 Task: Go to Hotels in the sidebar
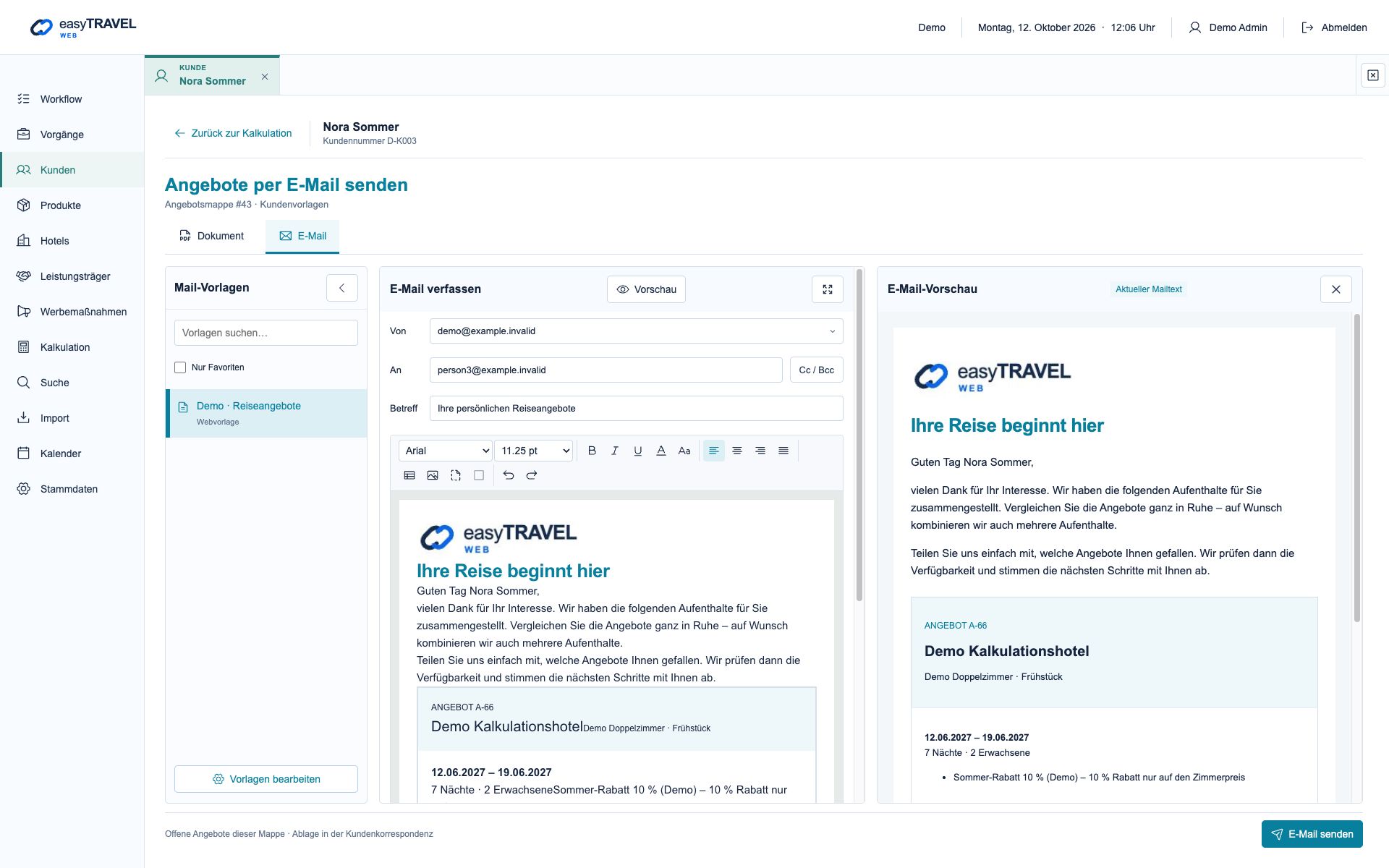pos(72,241)
